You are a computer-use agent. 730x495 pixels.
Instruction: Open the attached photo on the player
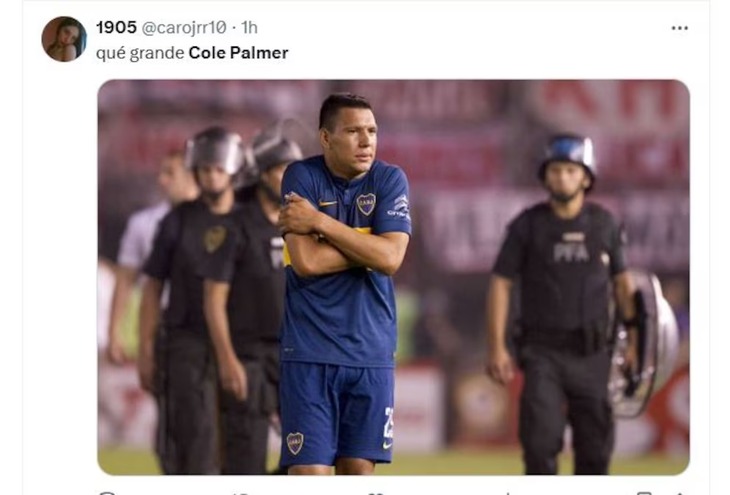click(x=392, y=276)
